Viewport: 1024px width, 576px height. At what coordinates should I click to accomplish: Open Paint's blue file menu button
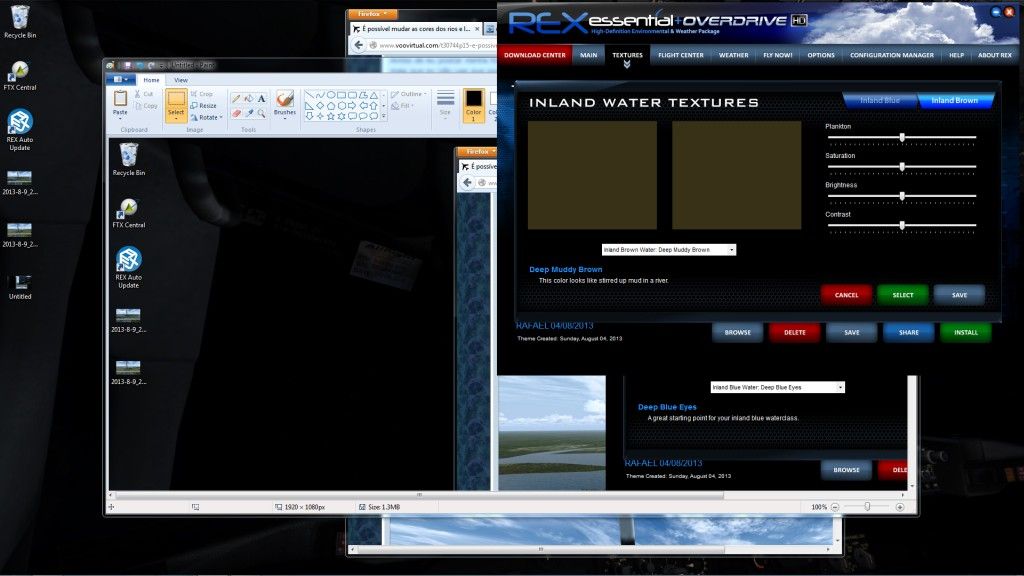120,80
